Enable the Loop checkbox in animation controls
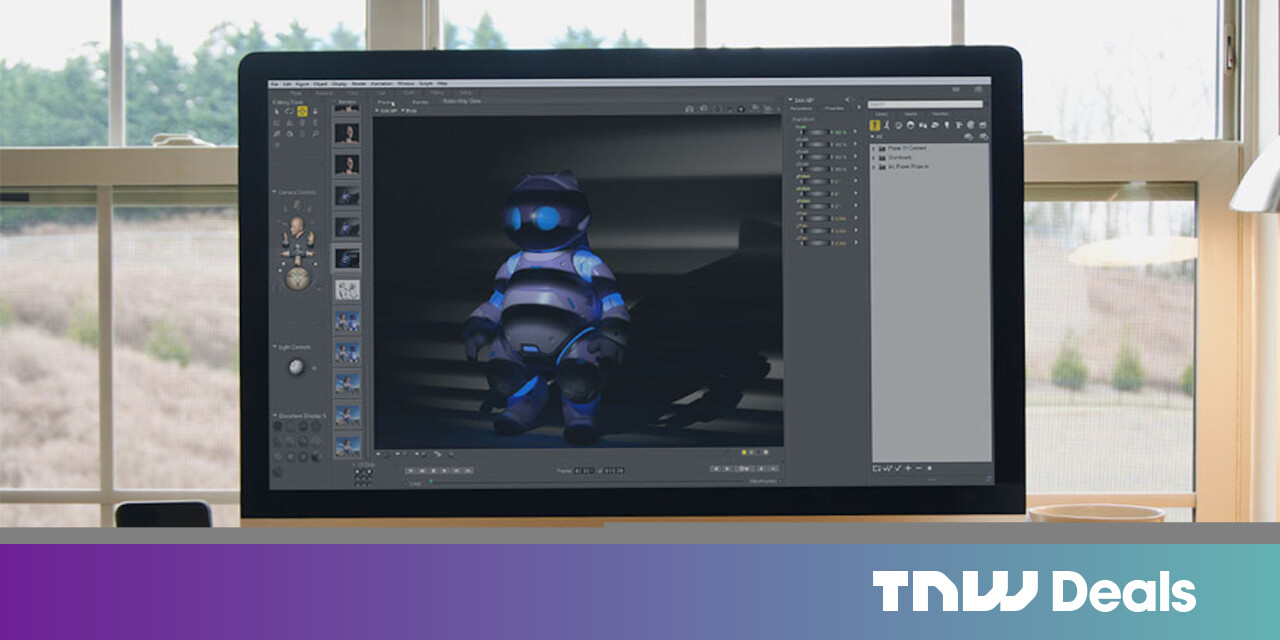Image resolution: width=1280 pixels, height=640 pixels. (405, 482)
